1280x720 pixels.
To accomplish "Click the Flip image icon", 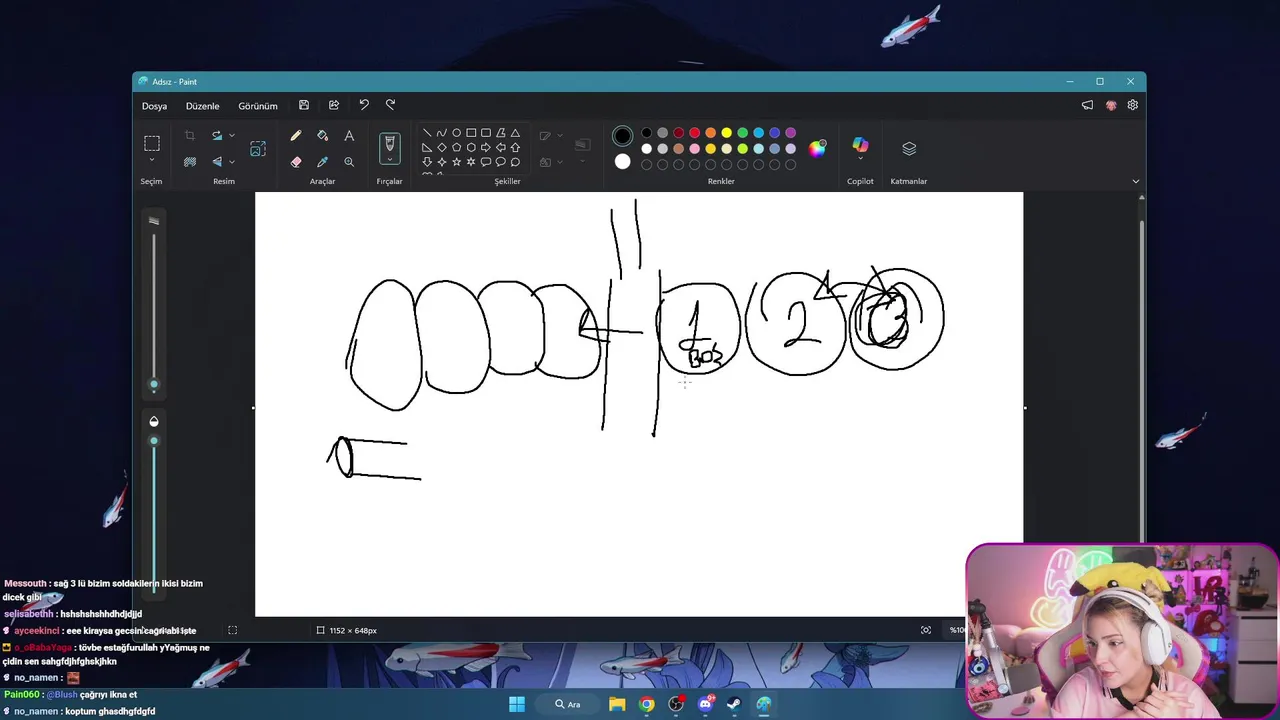I will [x=217, y=161].
